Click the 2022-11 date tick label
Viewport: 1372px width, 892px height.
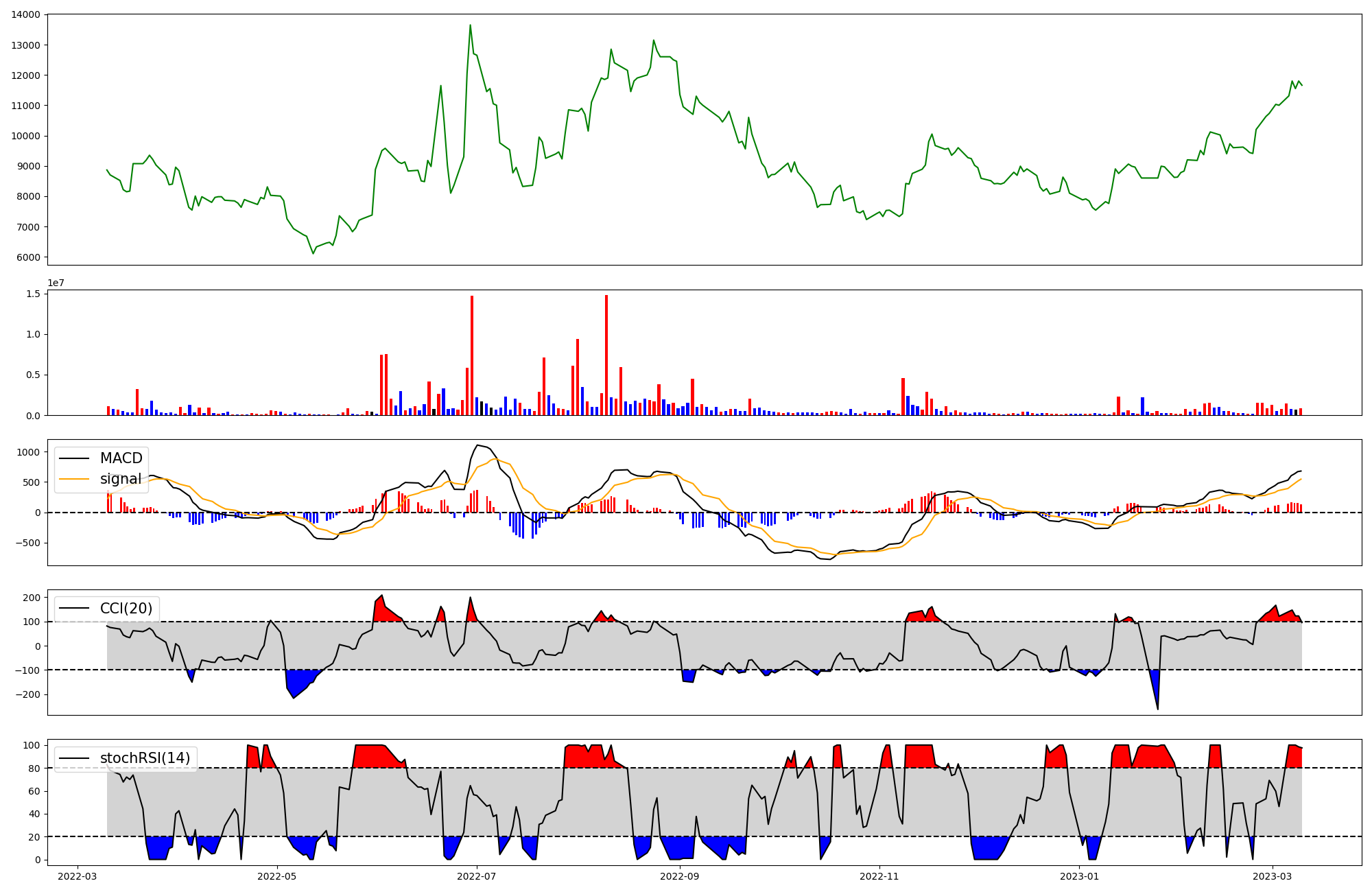879,876
